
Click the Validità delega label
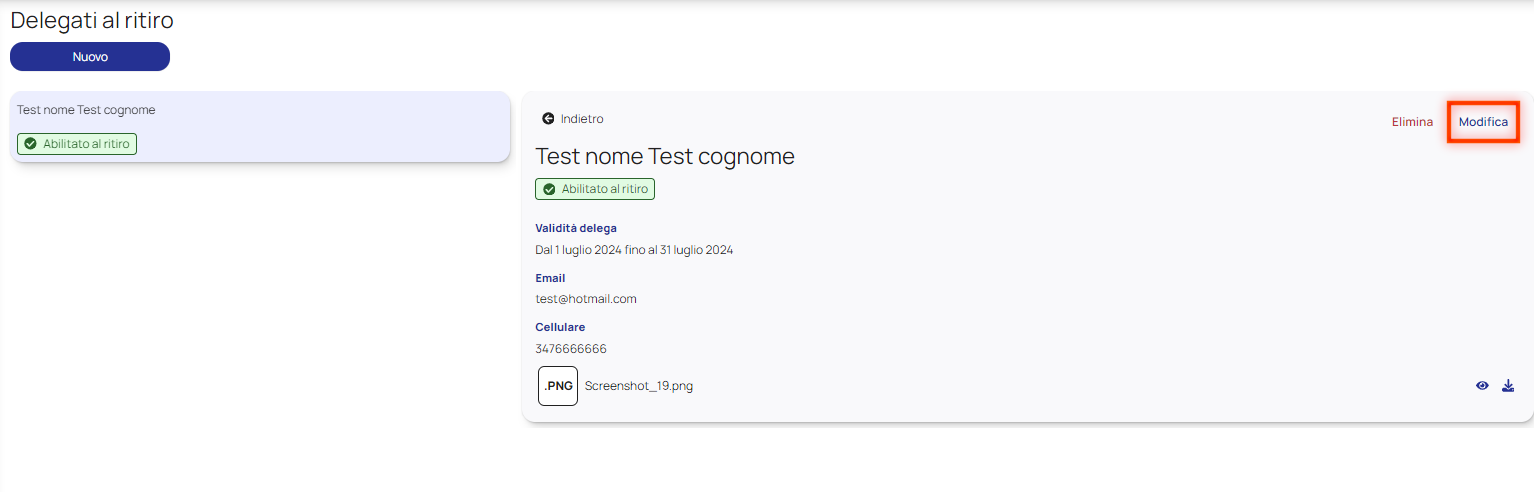[576, 228]
